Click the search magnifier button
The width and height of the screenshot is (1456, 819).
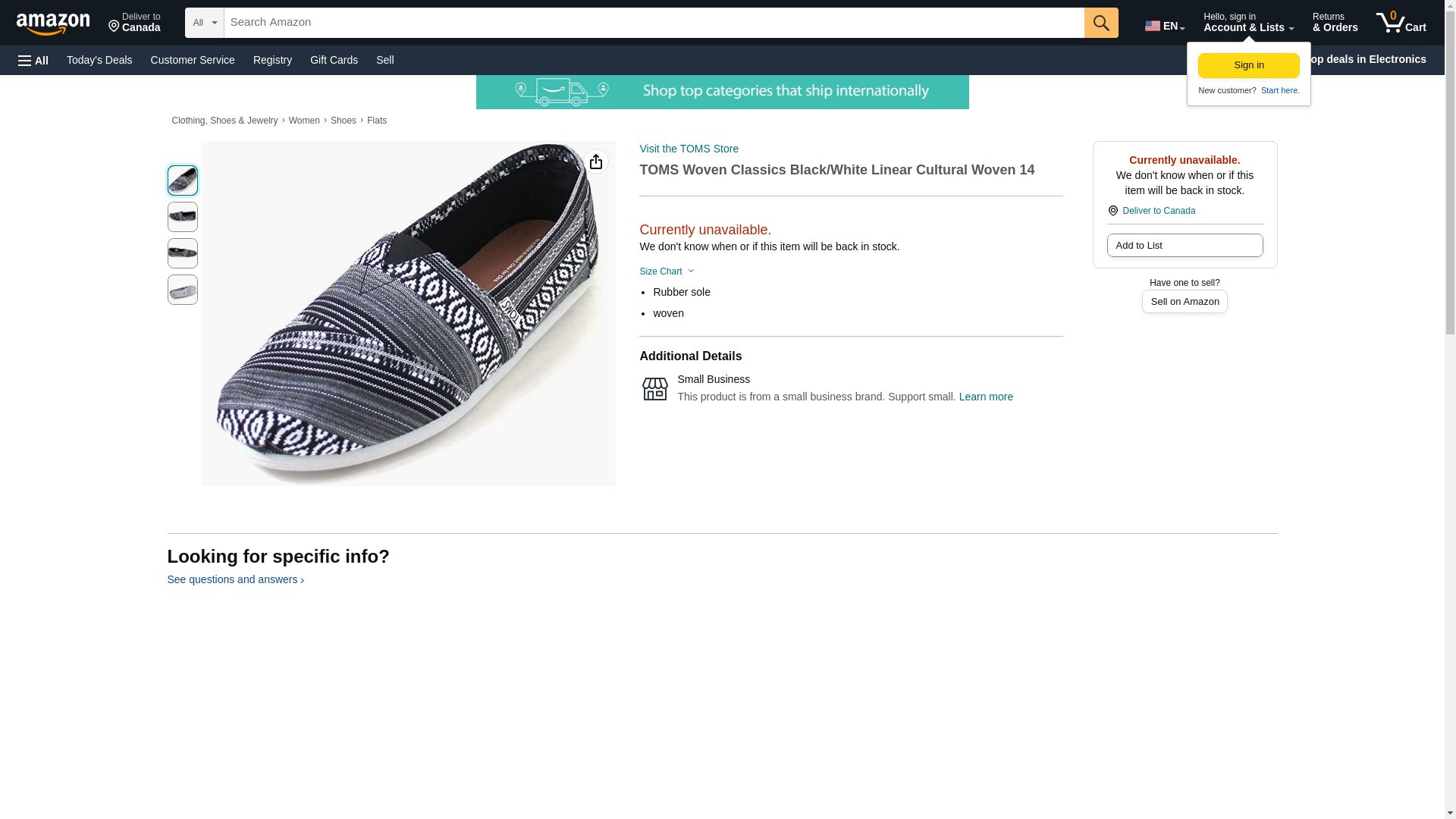1101,23
